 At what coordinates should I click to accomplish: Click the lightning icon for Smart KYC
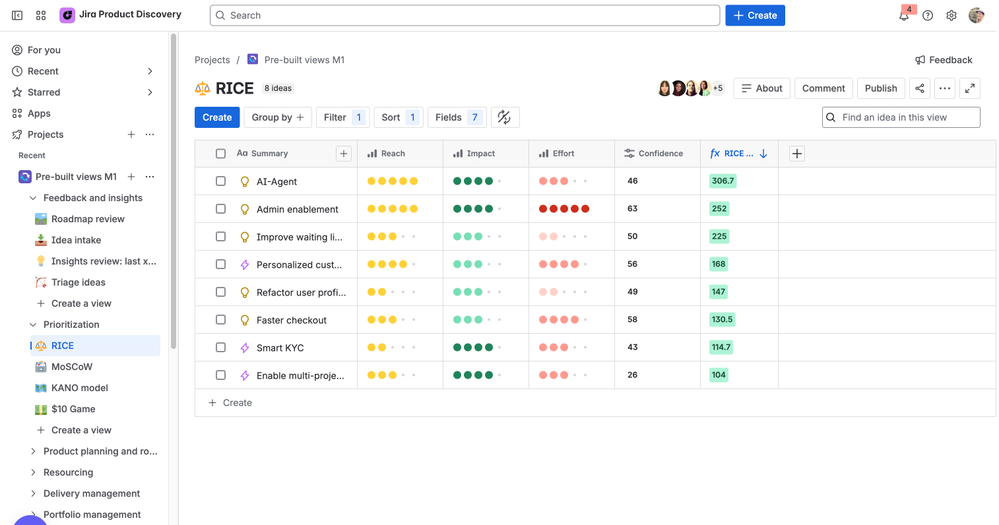tap(245, 348)
